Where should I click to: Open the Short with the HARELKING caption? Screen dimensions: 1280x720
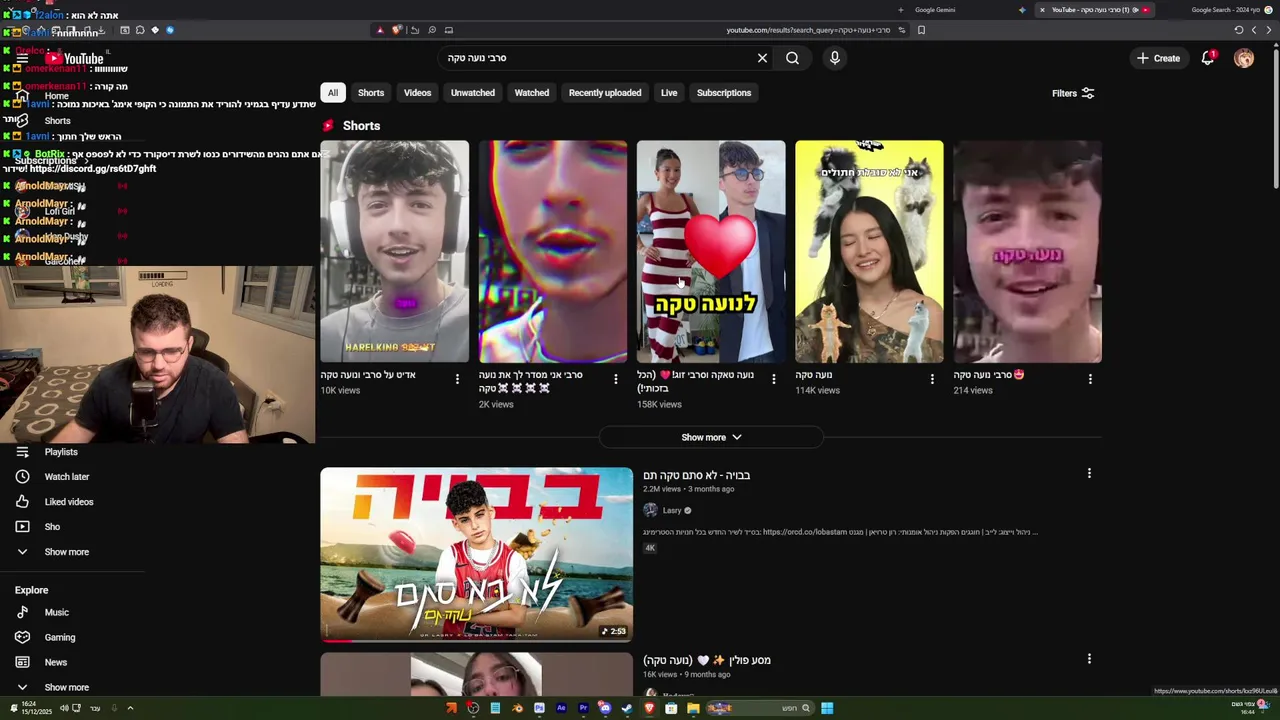394,251
